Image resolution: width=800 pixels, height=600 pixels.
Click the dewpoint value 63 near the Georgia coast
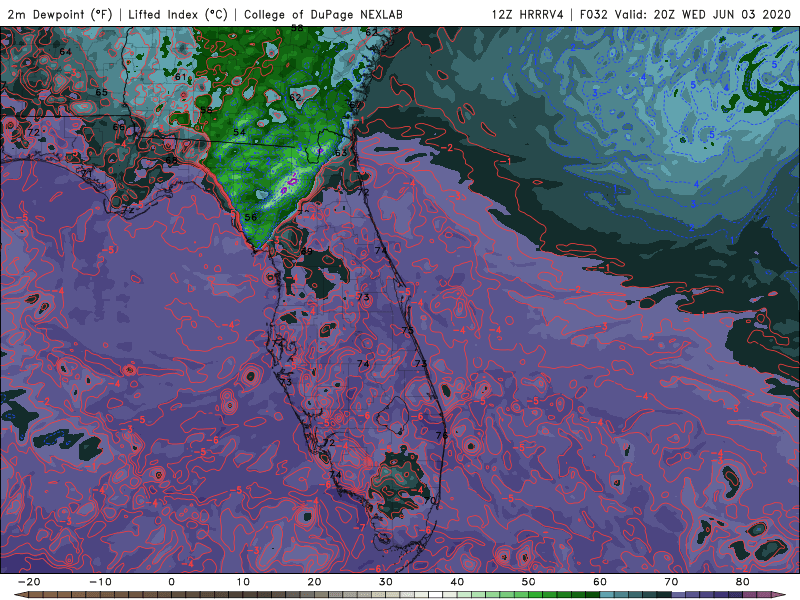(x=341, y=153)
